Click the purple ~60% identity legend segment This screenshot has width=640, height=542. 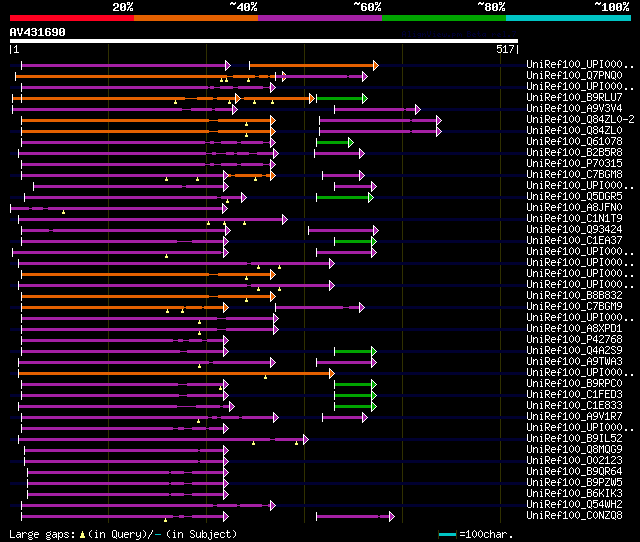(320, 18)
